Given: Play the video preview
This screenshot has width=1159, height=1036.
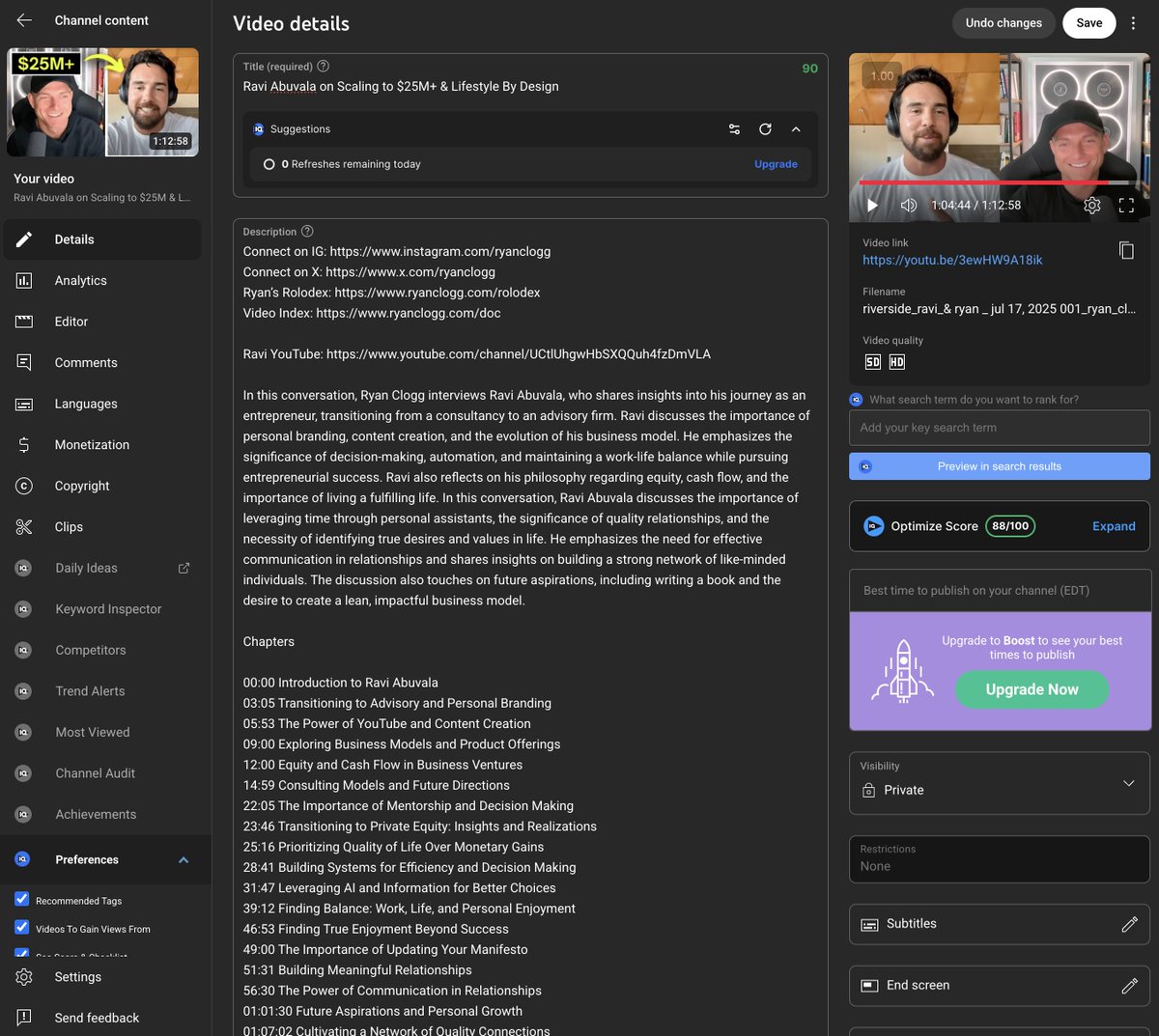Looking at the screenshot, I should tap(872, 205).
